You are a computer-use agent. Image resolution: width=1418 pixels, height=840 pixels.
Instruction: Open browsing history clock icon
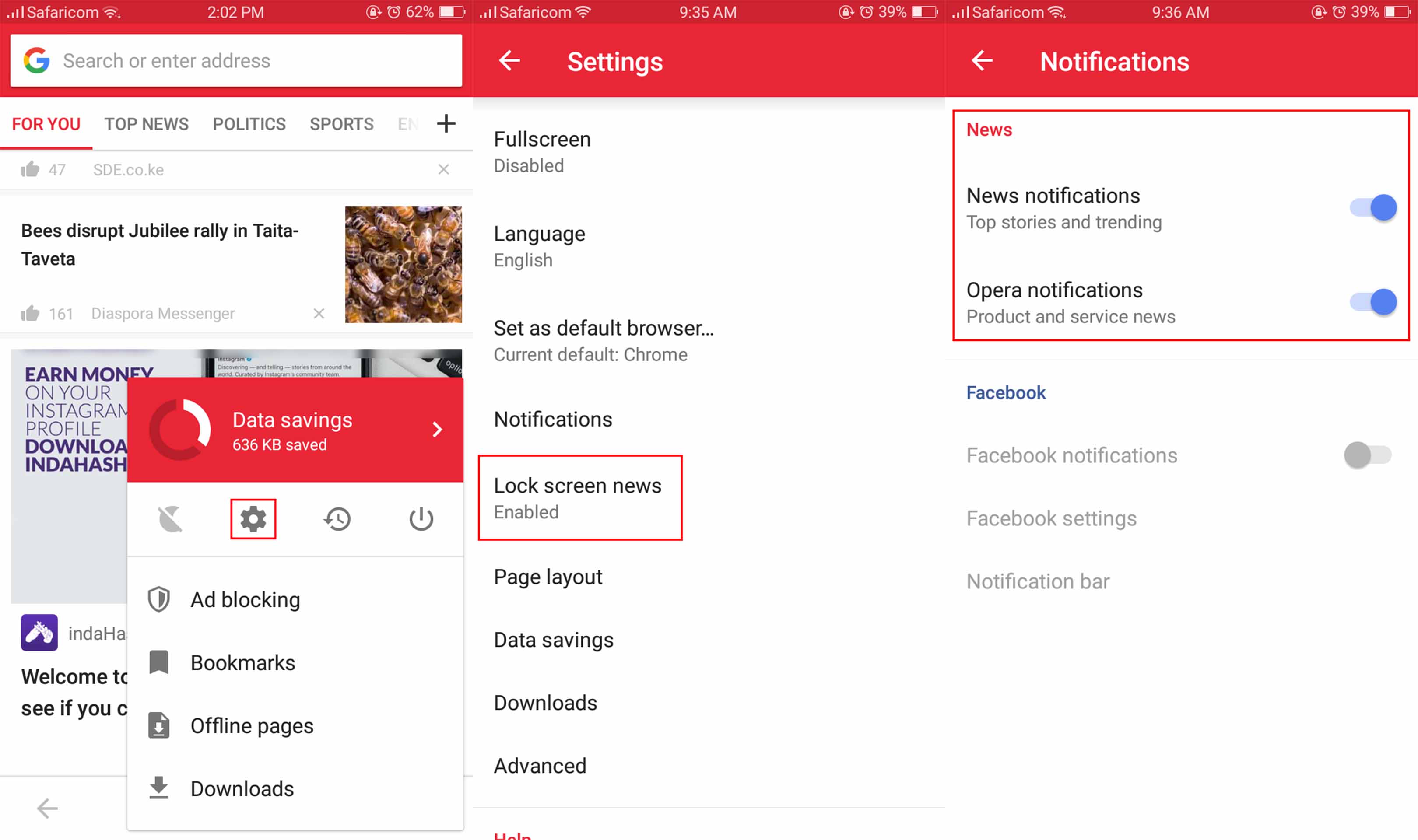click(337, 519)
